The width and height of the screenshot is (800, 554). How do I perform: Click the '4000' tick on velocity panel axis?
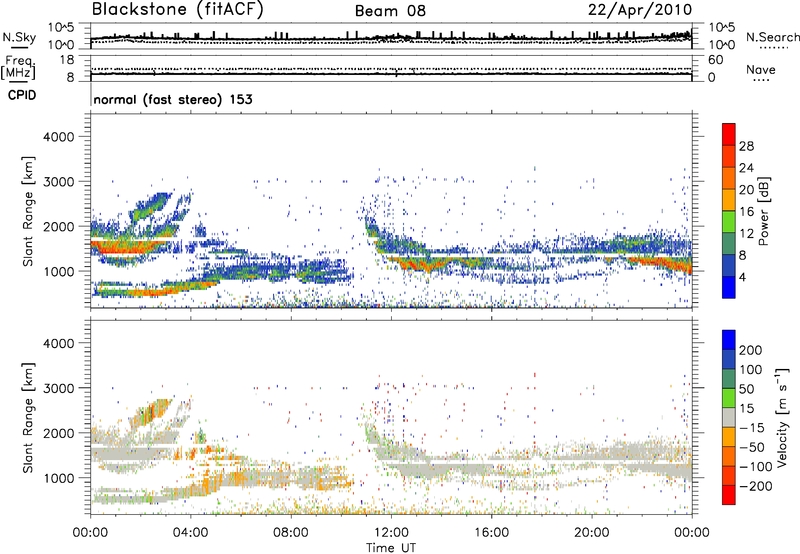point(58,344)
